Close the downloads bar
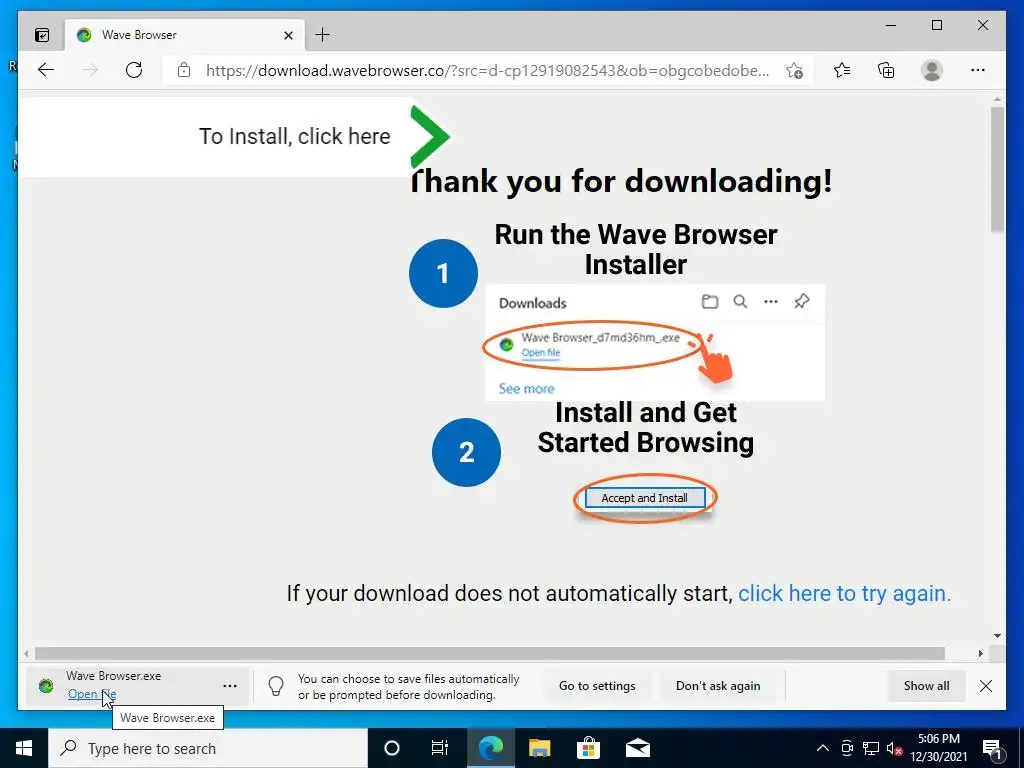 986,686
